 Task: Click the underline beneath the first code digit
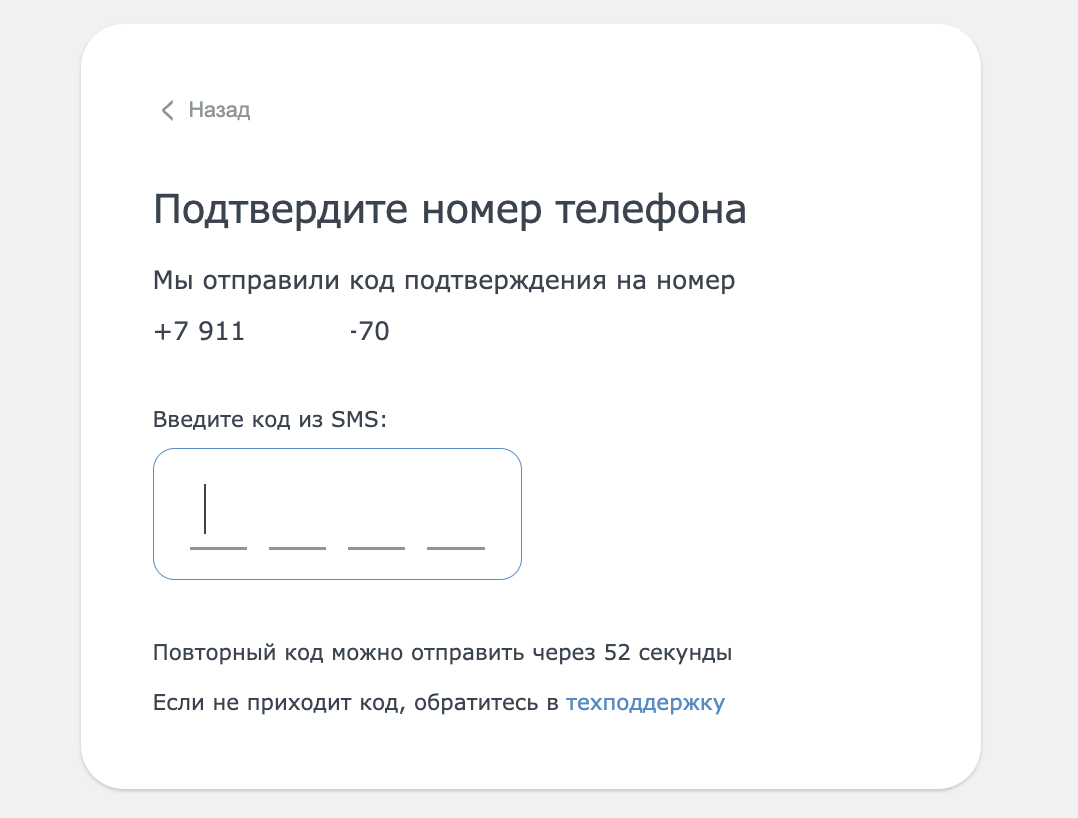tap(218, 548)
